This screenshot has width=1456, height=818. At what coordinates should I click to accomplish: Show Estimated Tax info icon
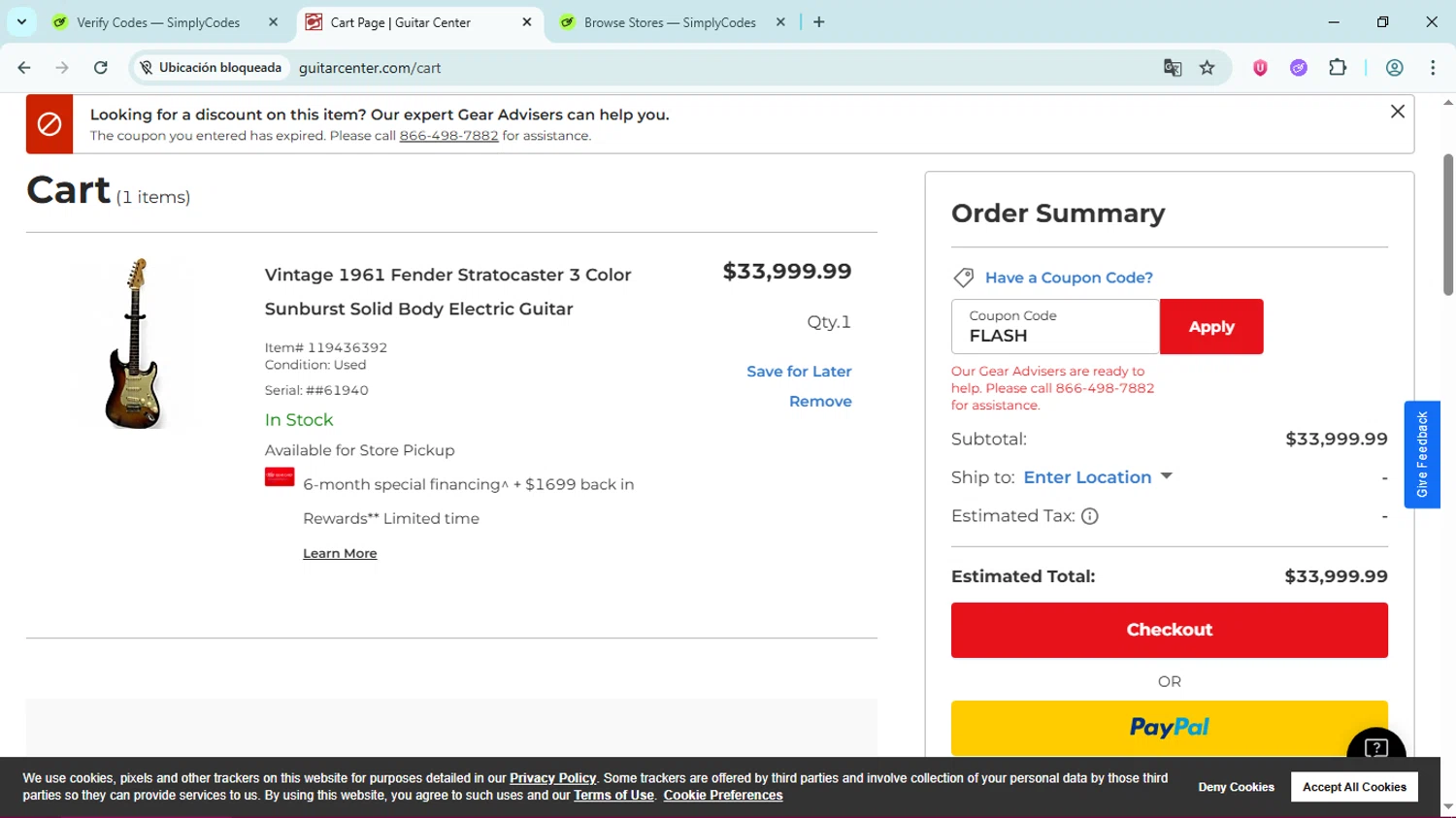[1090, 516]
